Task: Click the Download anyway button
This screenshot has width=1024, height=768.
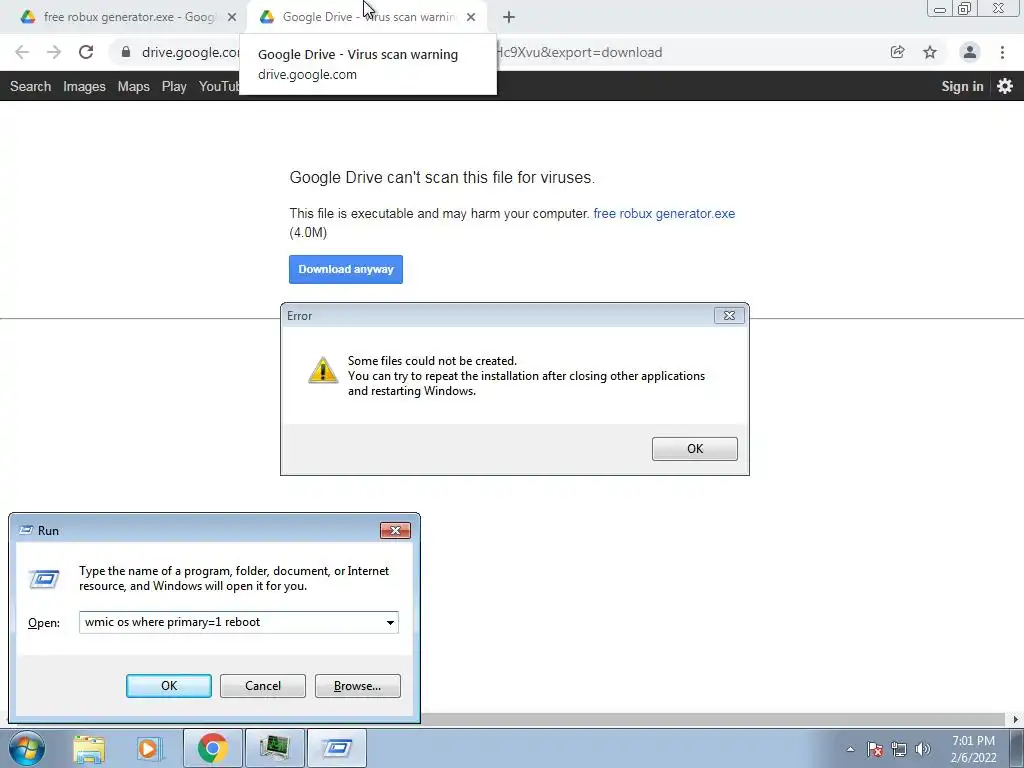Action: [345, 269]
